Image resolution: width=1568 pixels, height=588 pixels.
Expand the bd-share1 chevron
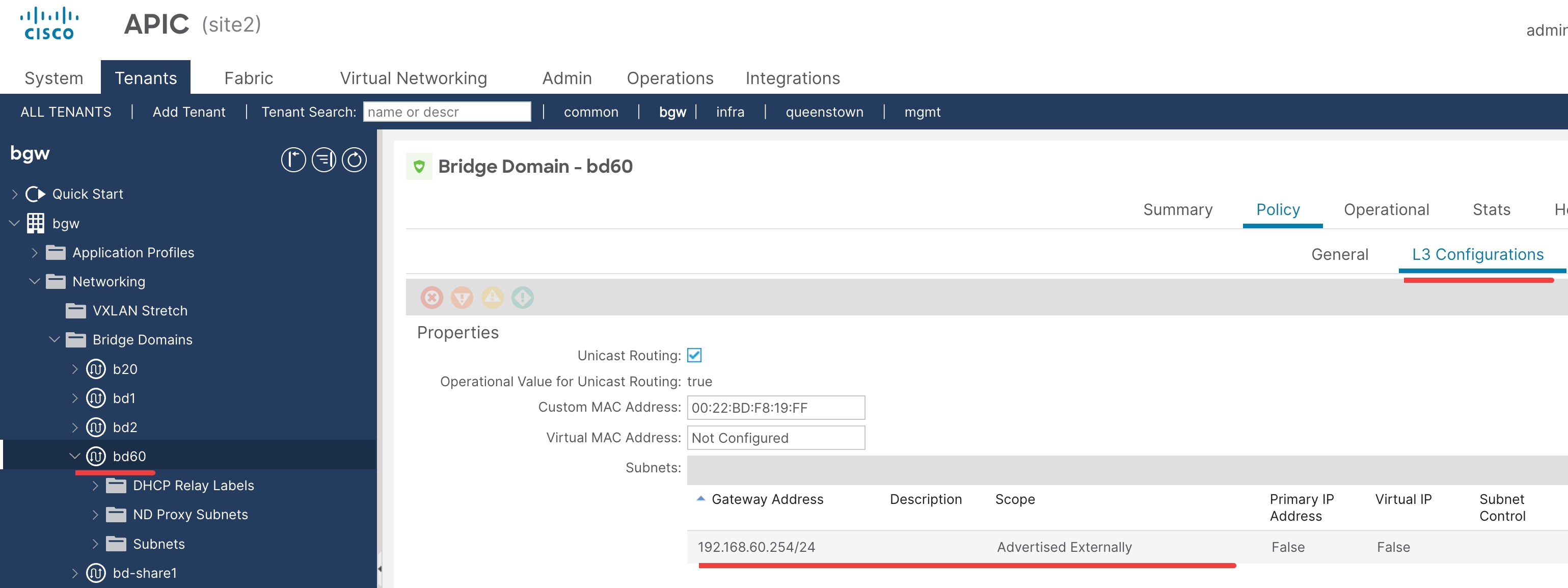[x=75, y=573]
